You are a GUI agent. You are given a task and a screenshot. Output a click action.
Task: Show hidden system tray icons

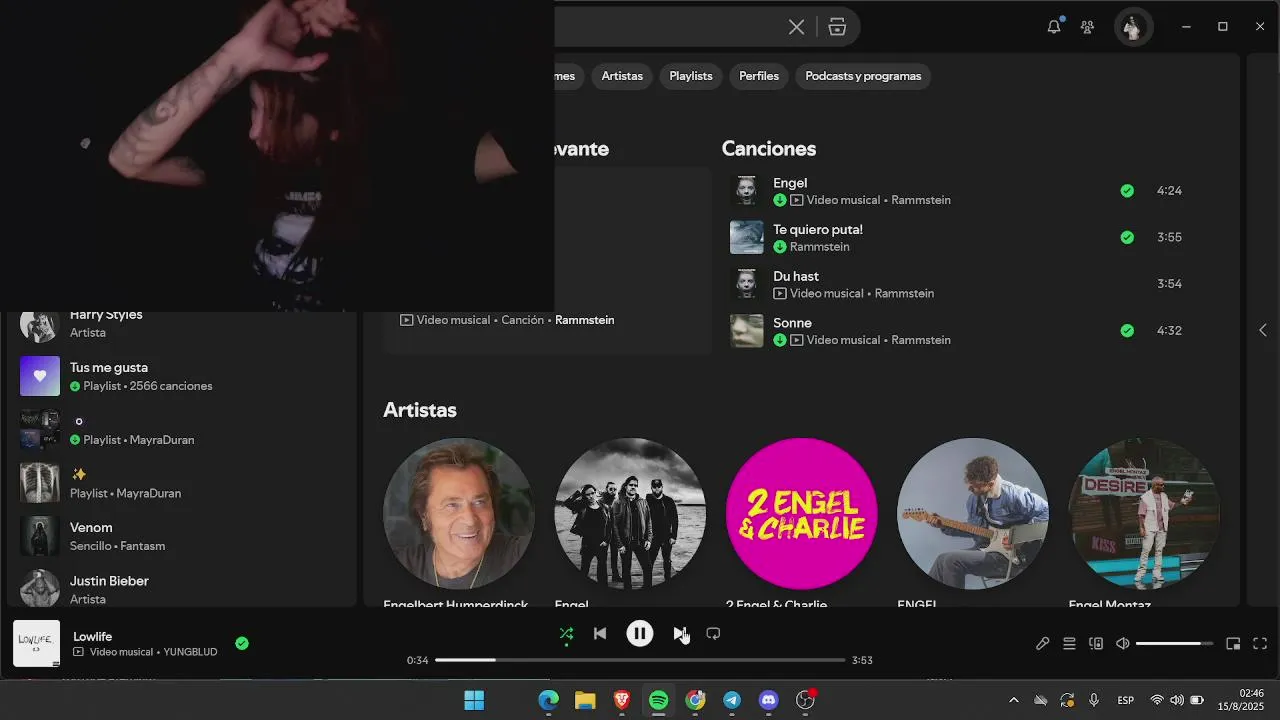click(1013, 701)
